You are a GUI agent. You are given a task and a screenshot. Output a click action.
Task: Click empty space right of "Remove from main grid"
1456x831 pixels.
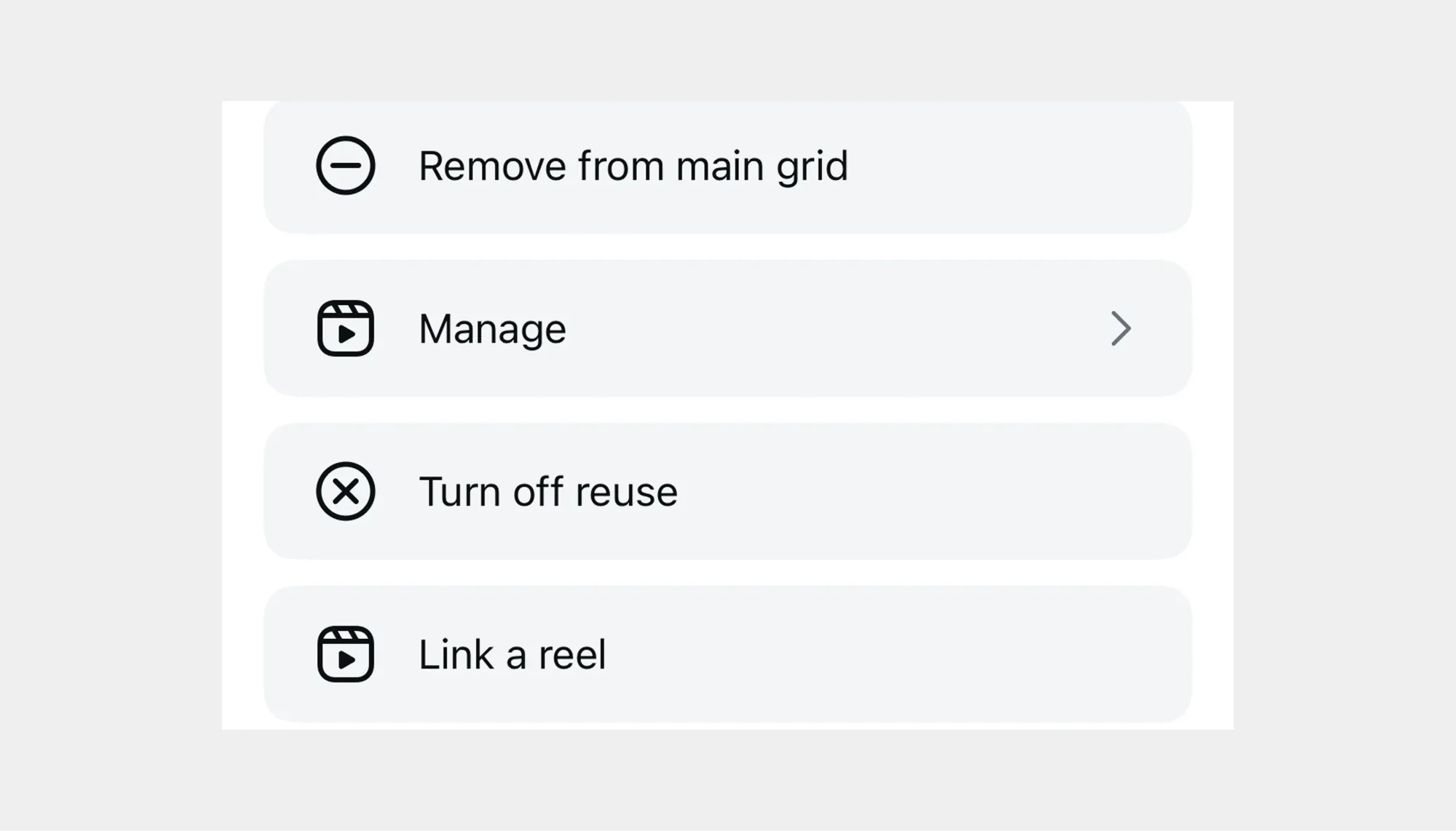coord(1019,166)
